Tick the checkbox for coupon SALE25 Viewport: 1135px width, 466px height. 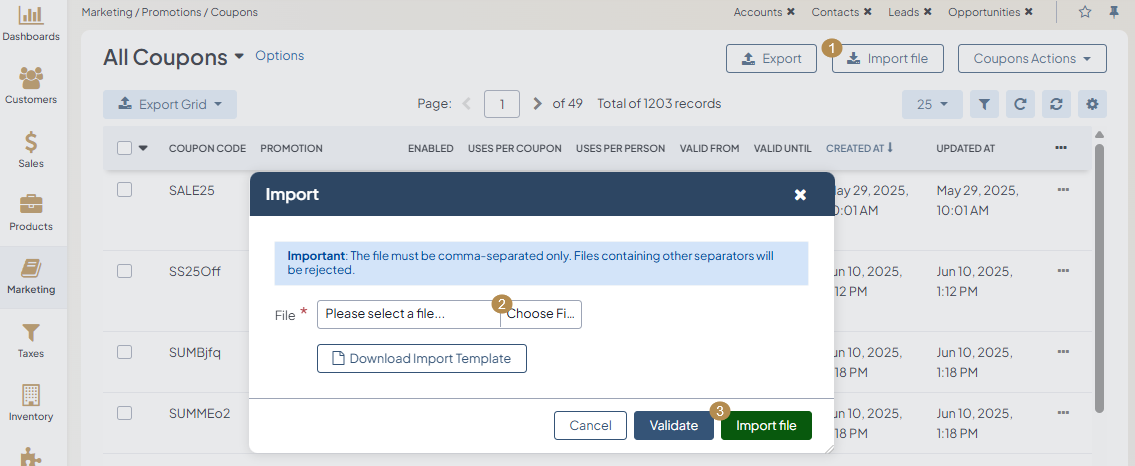(x=125, y=190)
